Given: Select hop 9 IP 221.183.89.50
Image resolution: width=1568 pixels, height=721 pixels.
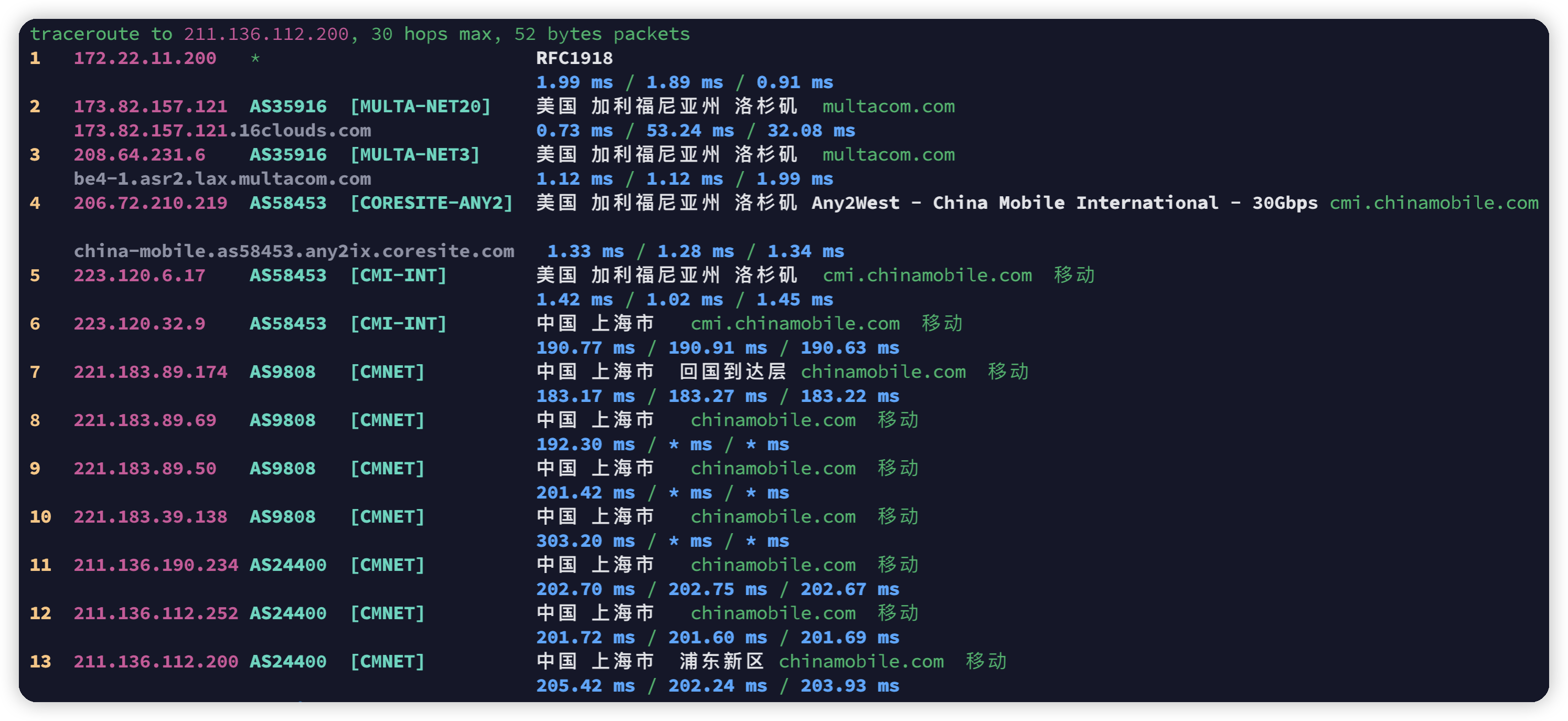Looking at the screenshot, I should pyautogui.click(x=145, y=468).
